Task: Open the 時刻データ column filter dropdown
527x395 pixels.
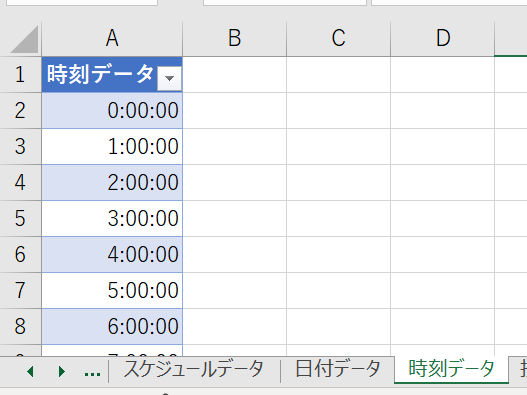Action: click(x=169, y=78)
